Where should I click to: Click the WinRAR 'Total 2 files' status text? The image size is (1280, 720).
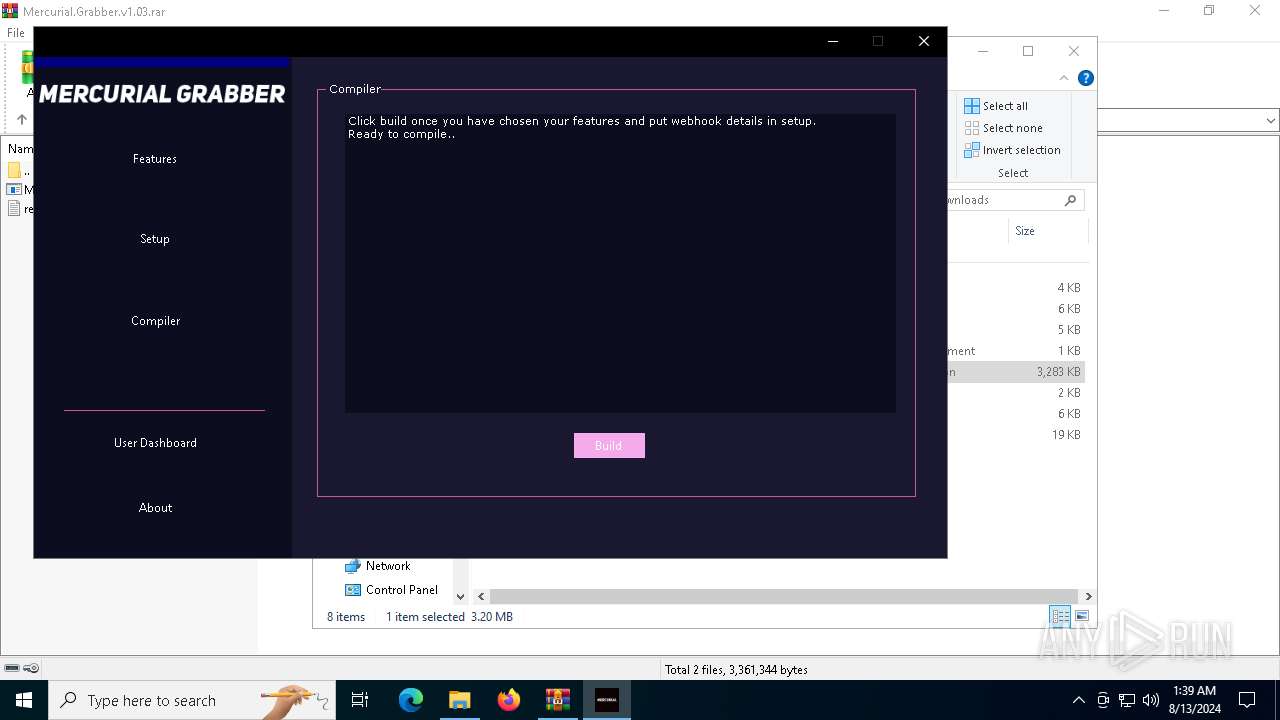[x=736, y=670]
